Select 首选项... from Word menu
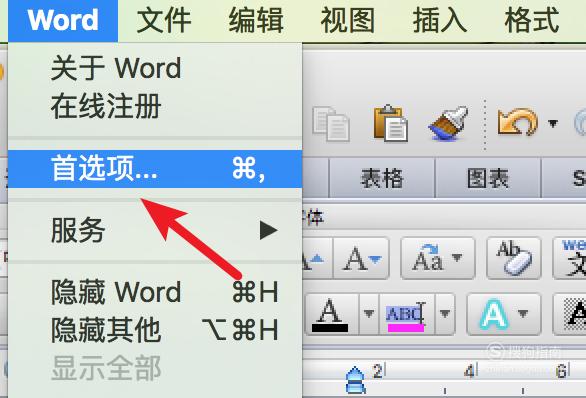The height and width of the screenshot is (398, 586). (155, 169)
